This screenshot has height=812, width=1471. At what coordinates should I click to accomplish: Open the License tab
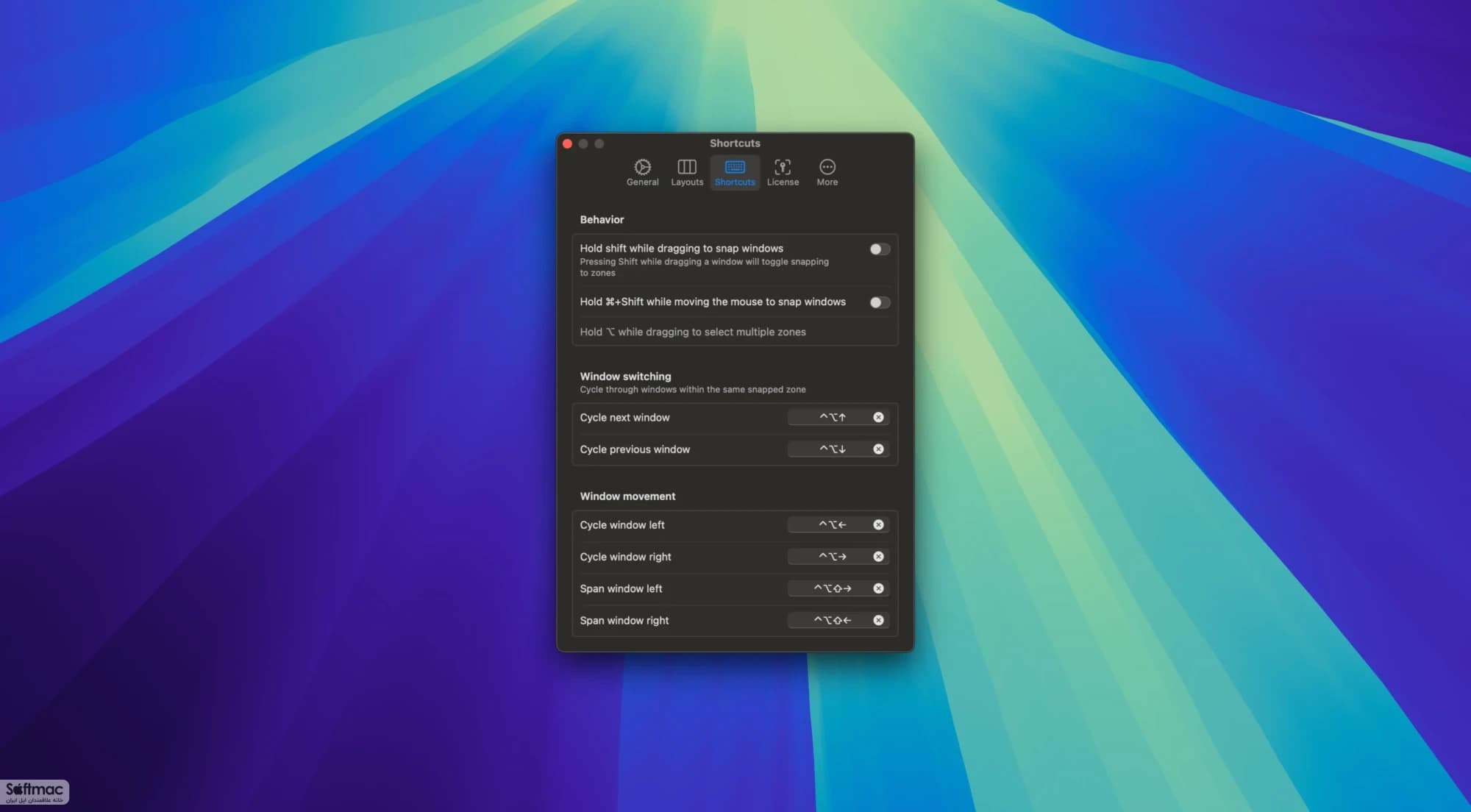[783, 173]
